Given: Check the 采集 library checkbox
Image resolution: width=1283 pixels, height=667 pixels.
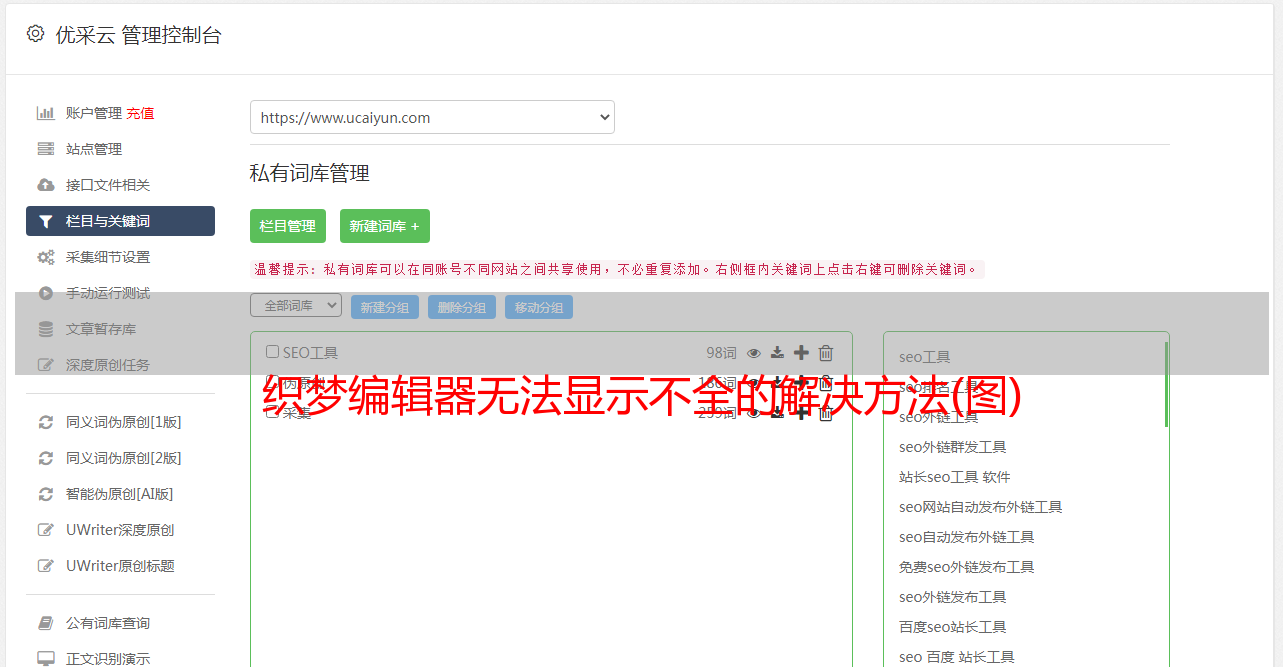Looking at the screenshot, I should coord(272,412).
